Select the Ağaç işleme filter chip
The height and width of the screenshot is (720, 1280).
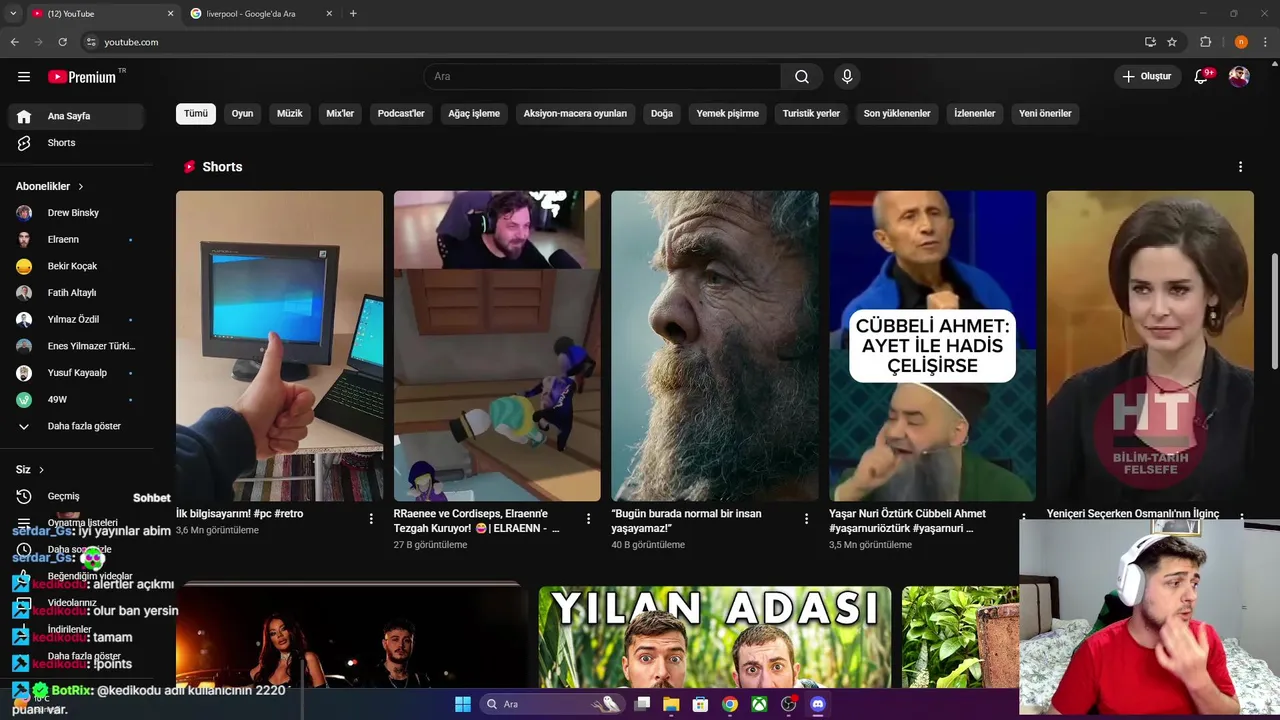pos(474,114)
